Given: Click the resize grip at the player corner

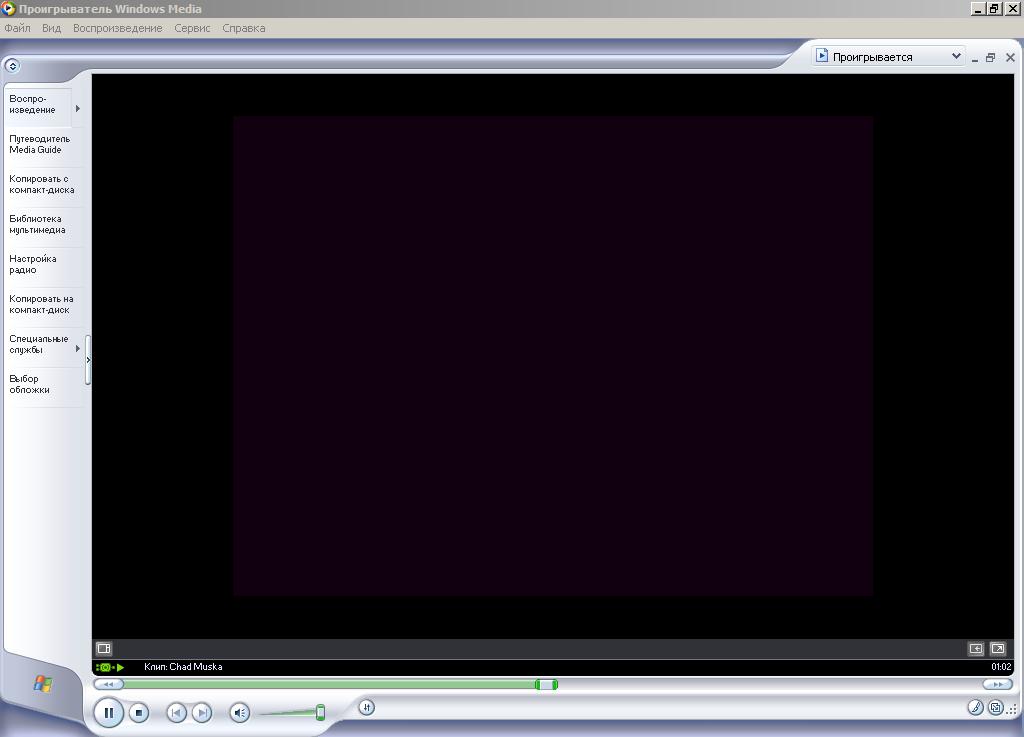Looking at the screenshot, I should [x=1012, y=709].
